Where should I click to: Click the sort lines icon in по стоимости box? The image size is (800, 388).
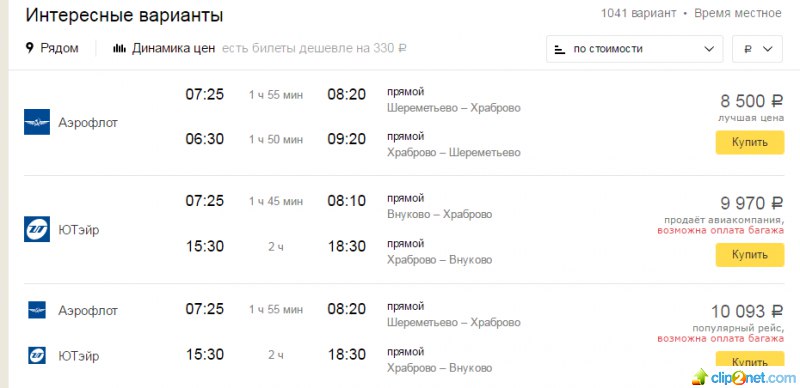tap(560, 50)
